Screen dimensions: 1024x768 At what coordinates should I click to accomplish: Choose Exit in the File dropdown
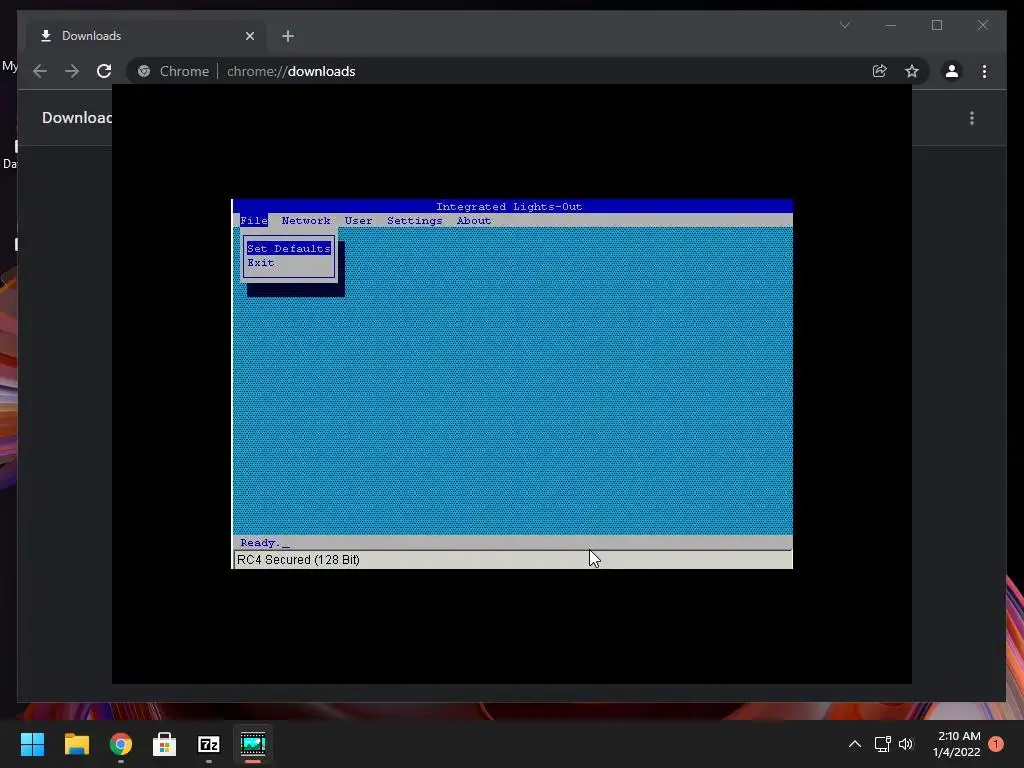click(261, 263)
